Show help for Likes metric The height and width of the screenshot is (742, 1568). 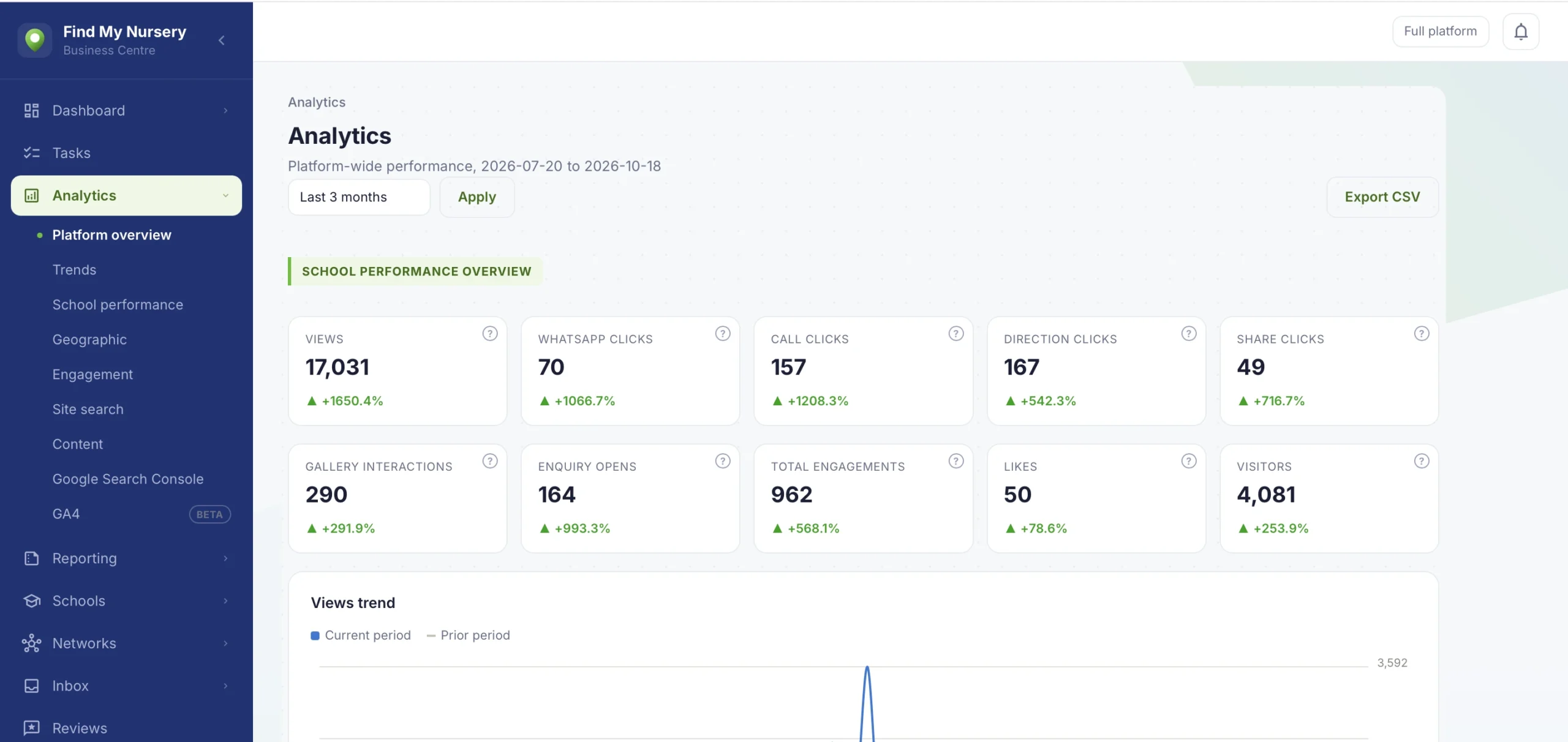[x=1189, y=461]
